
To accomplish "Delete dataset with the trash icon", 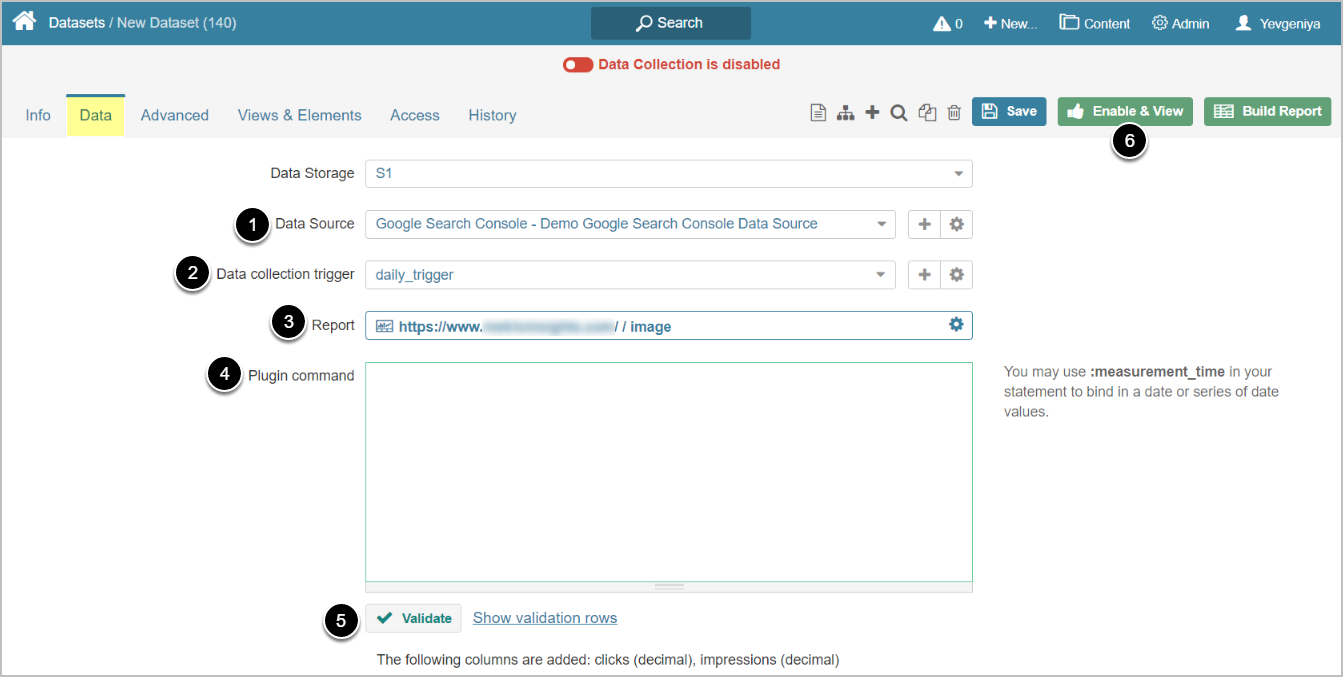I will click(954, 113).
